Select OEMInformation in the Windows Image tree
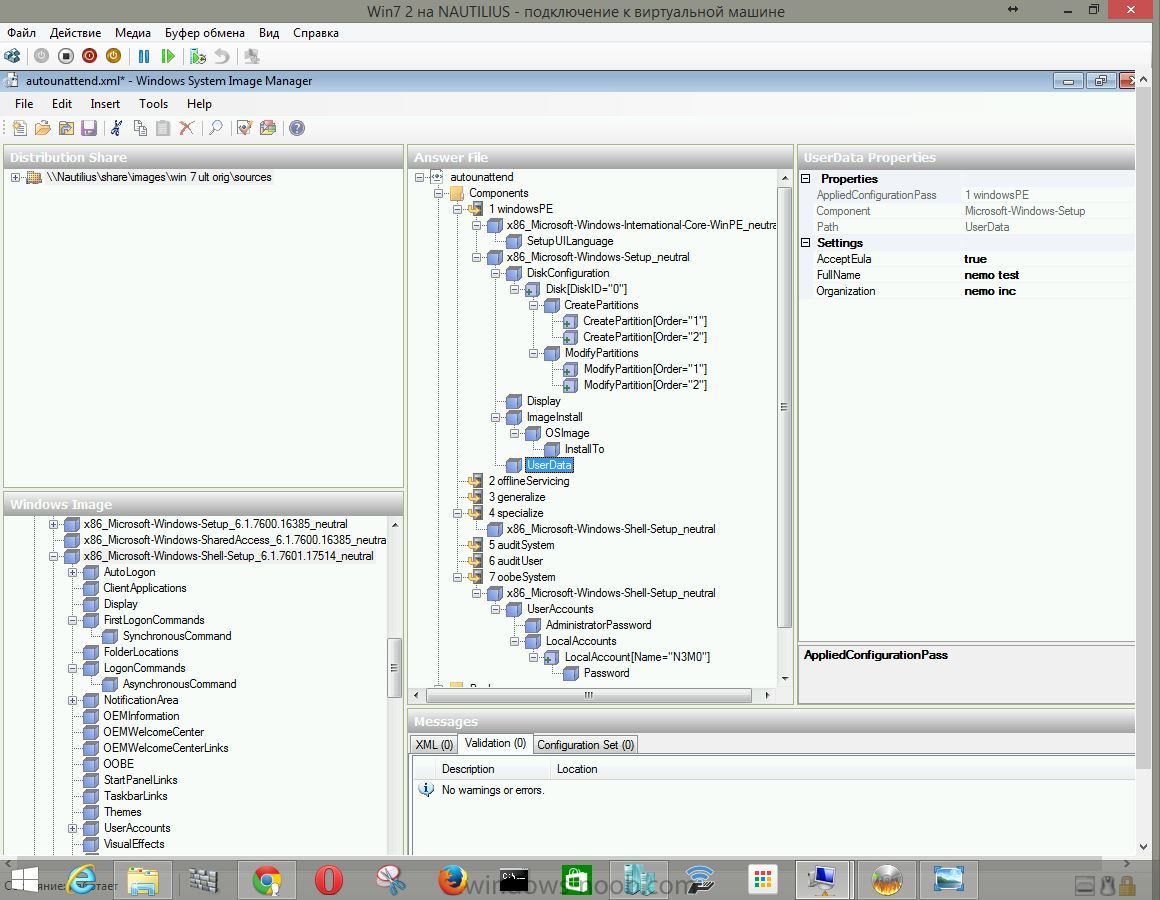 point(141,716)
